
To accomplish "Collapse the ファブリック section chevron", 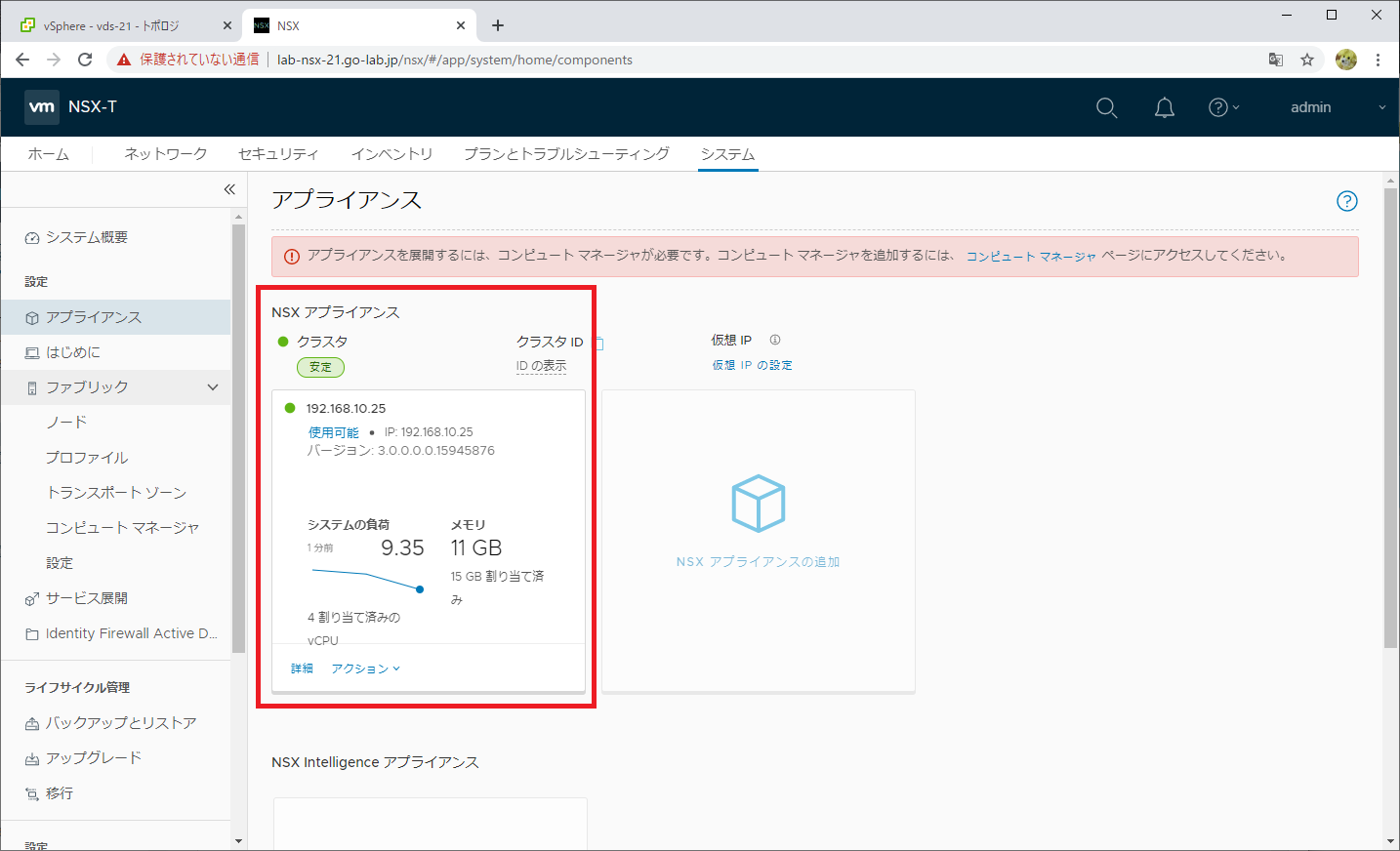I will [x=213, y=388].
